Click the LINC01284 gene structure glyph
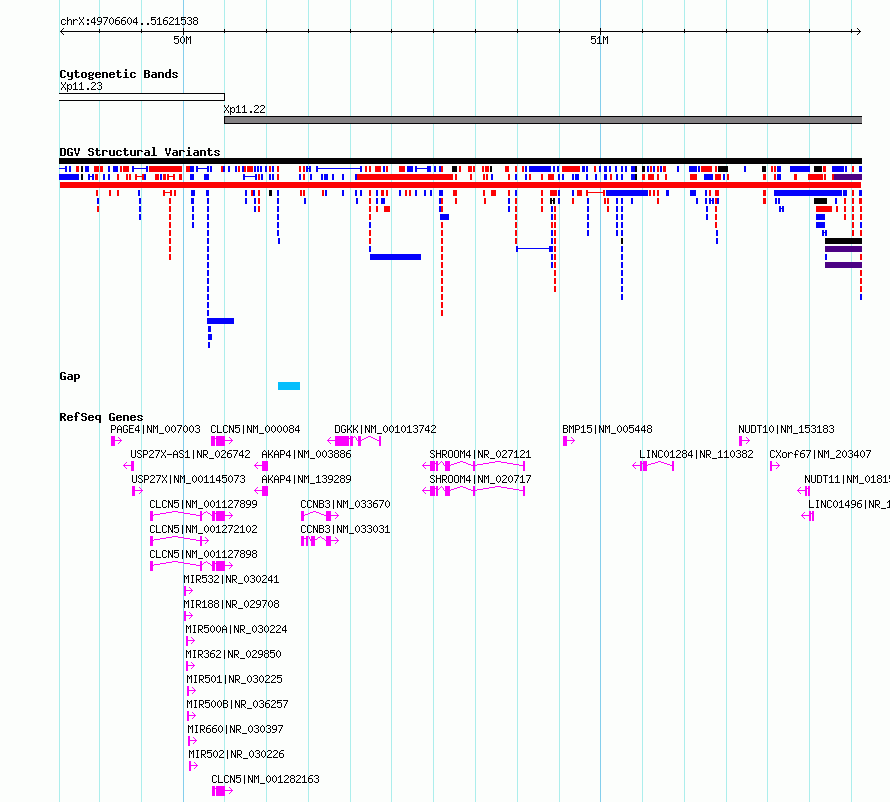This screenshot has width=890, height=802. click(653, 466)
